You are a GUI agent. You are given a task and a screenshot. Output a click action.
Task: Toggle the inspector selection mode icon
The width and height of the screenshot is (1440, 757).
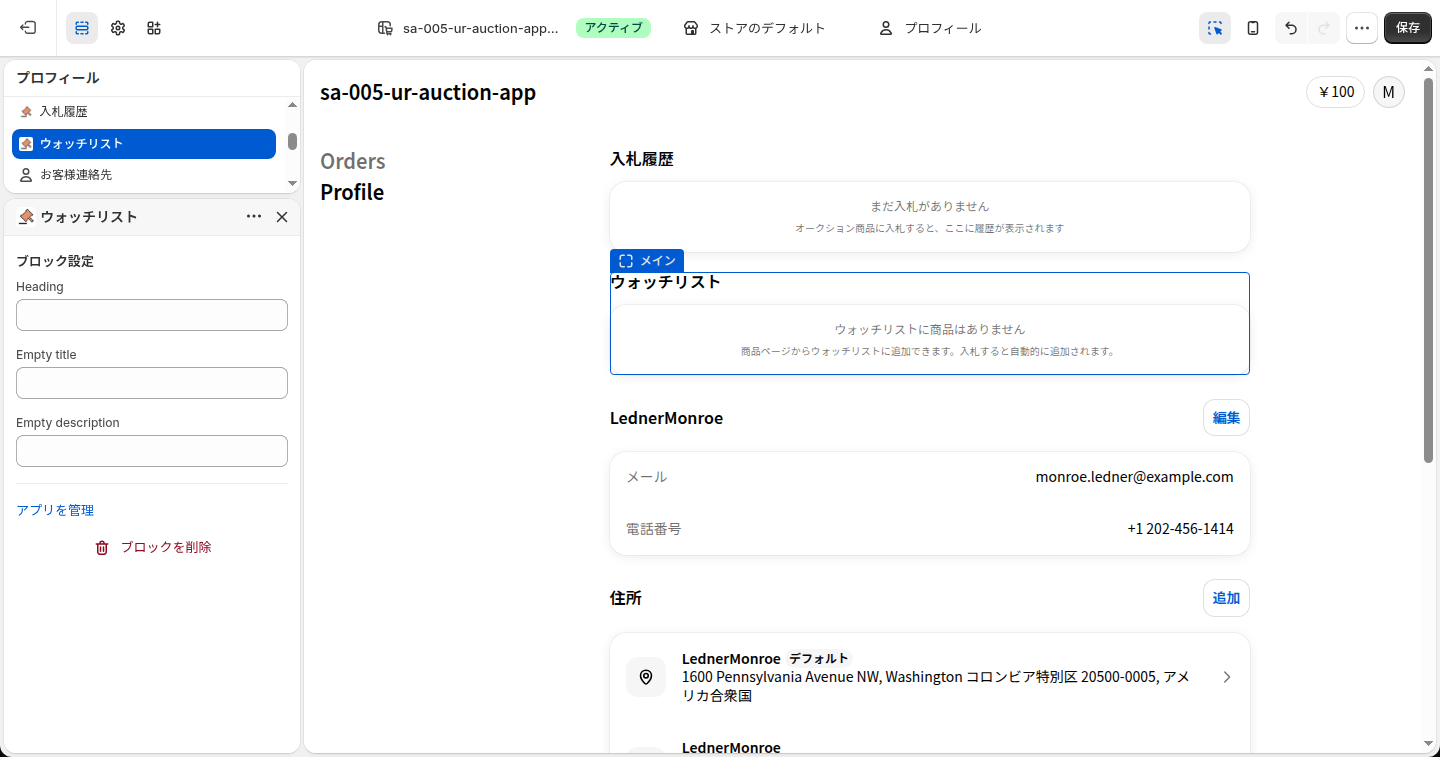click(x=1215, y=28)
